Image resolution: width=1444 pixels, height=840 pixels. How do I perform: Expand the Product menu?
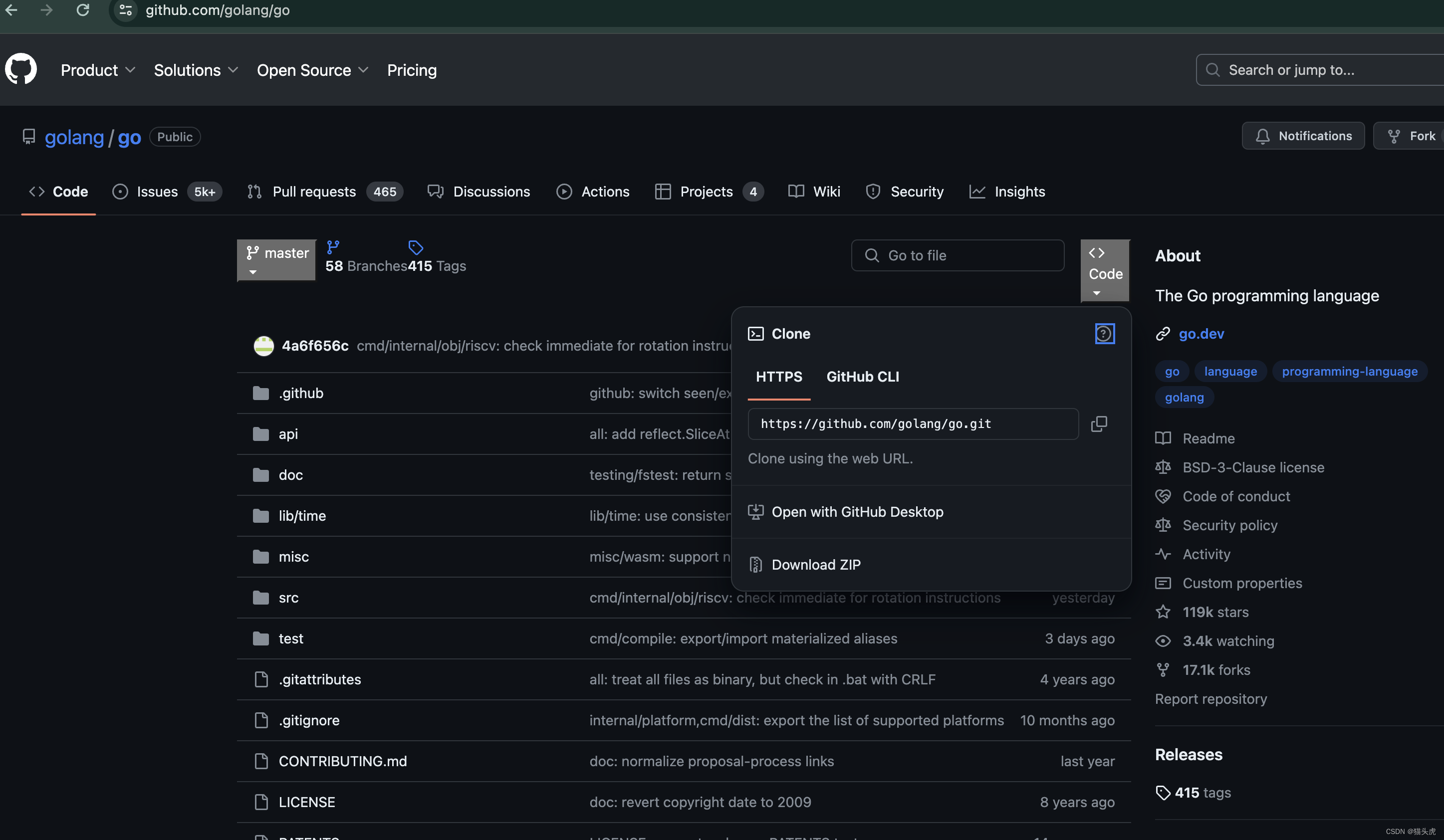[x=97, y=70]
